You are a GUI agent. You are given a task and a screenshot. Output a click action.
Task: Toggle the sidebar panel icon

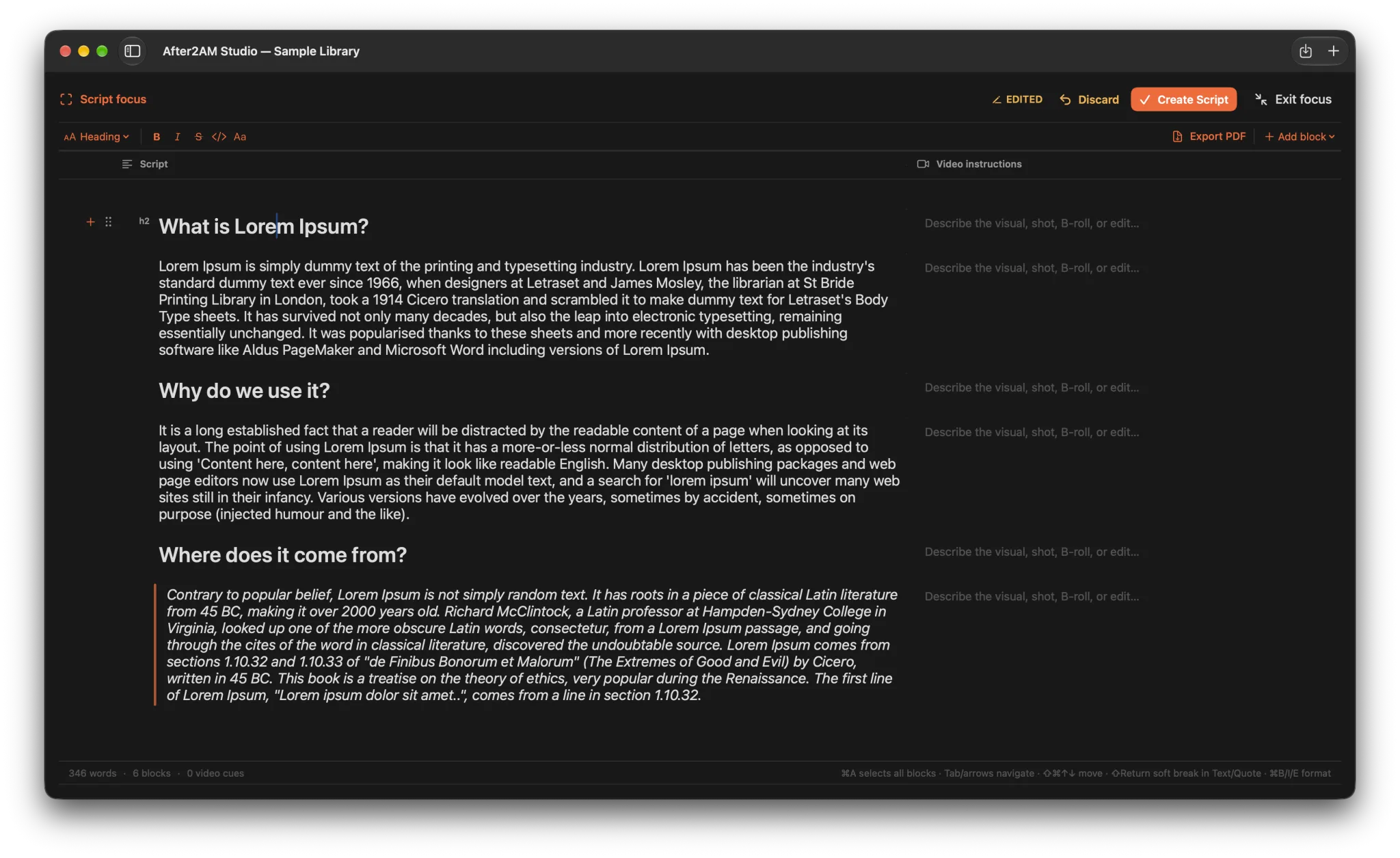pyautogui.click(x=133, y=51)
